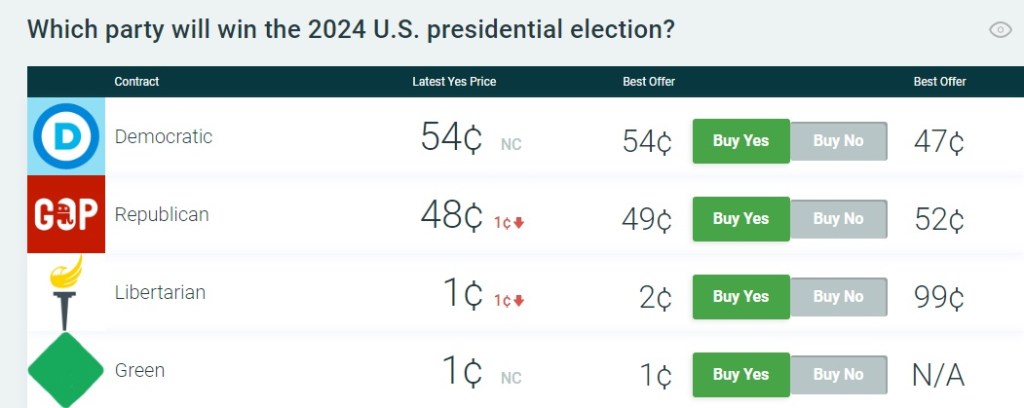Buy No on the Green contract
Screen dimensions: 1024x408
click(x=838, y=375)
